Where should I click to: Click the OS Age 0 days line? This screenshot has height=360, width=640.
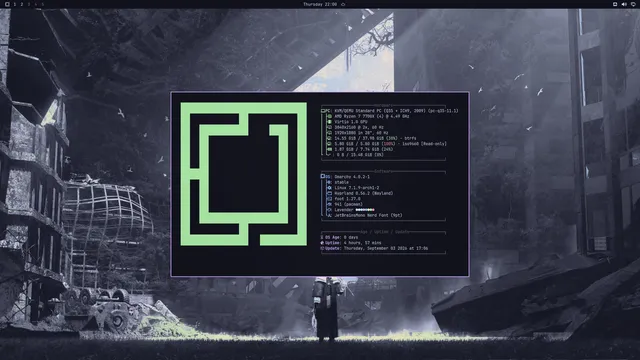coord(339,237)
